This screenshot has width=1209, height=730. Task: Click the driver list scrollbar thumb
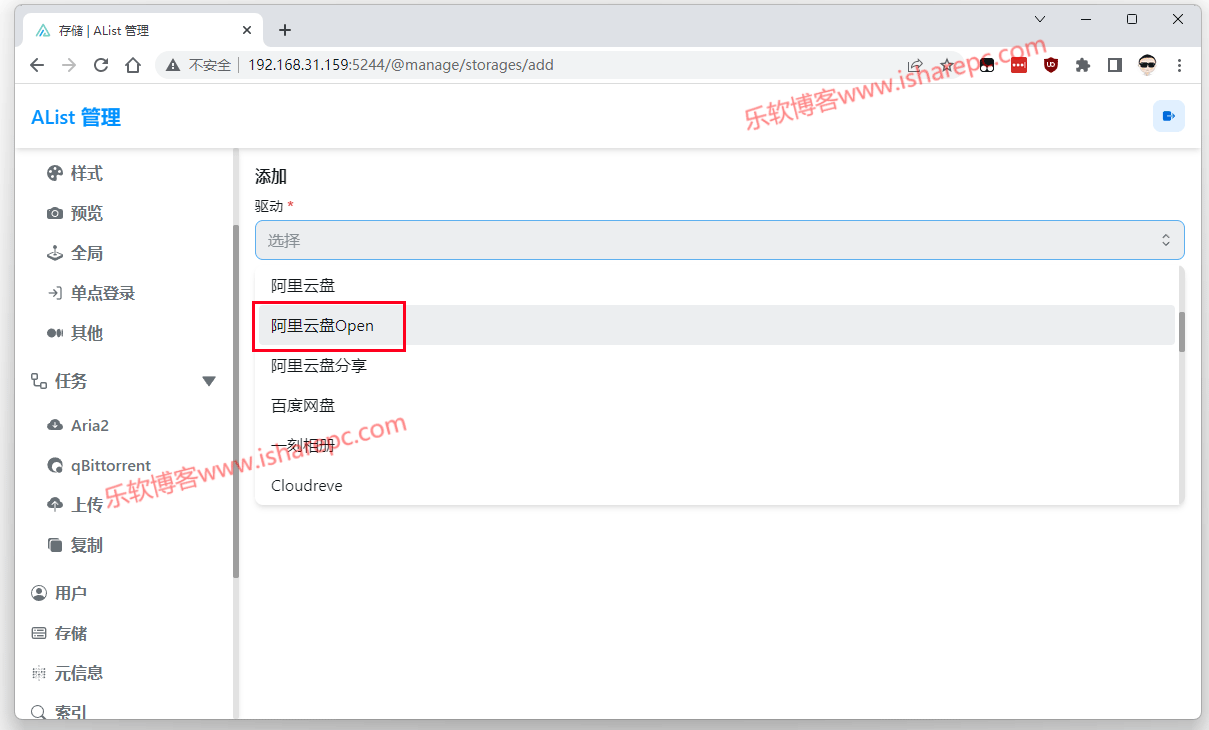pos(1181,332)
